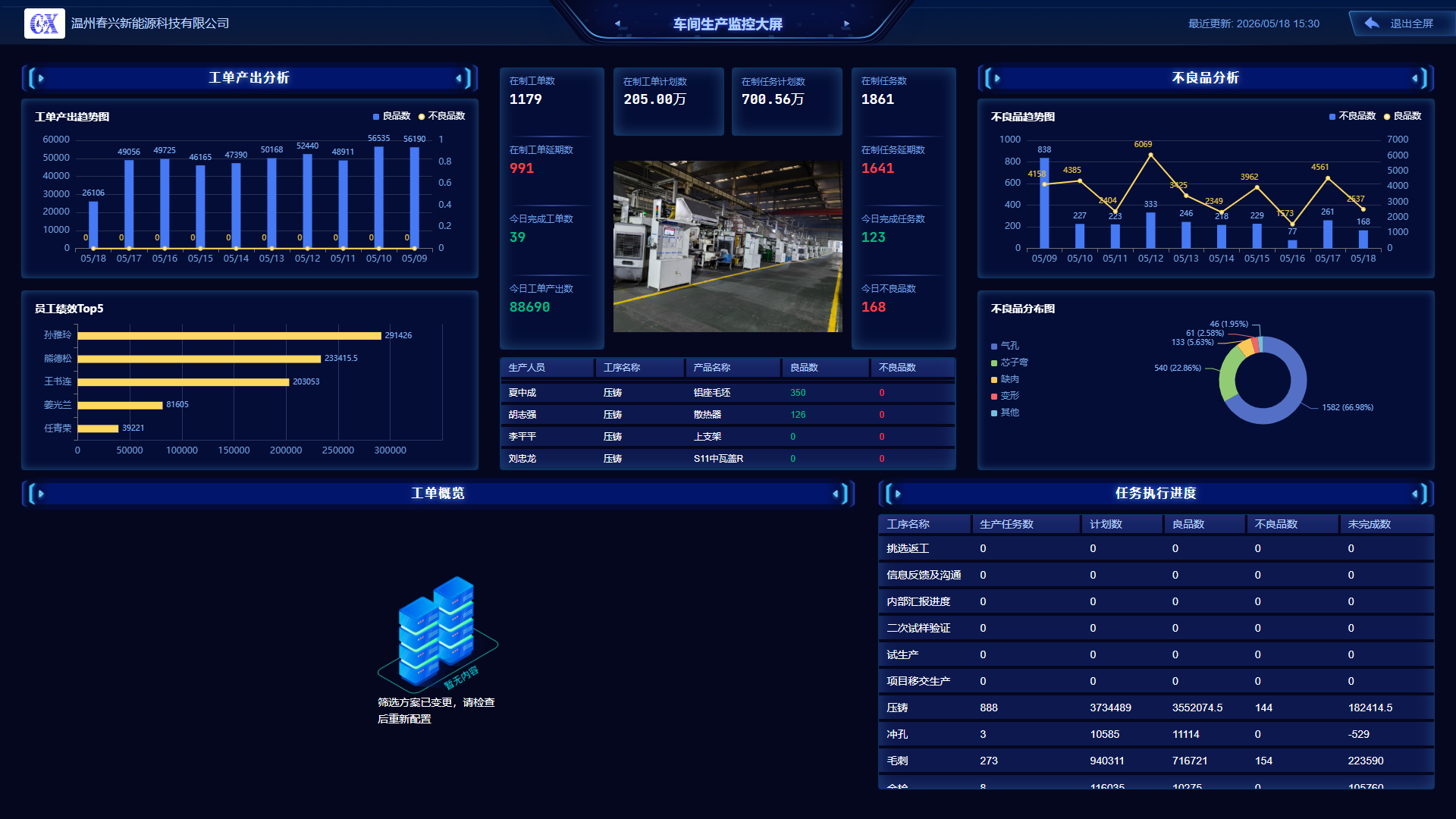Image resolution: width=1456 pixels, height=819 pixels.
Task: Toggle 不良品数 legend in 工单产出趋势图
Action: 442,116
